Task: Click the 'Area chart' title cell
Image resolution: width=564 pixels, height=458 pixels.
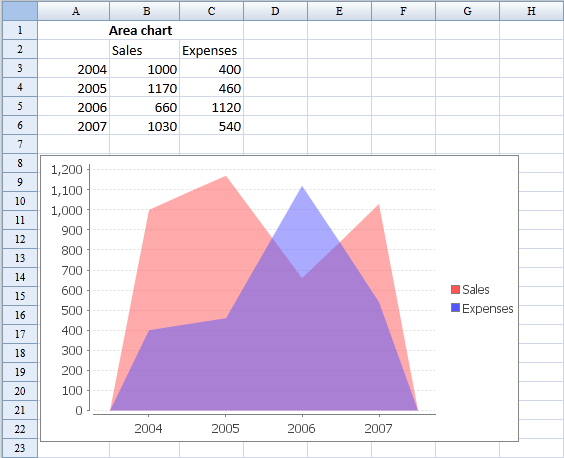Action: point(141,30)
